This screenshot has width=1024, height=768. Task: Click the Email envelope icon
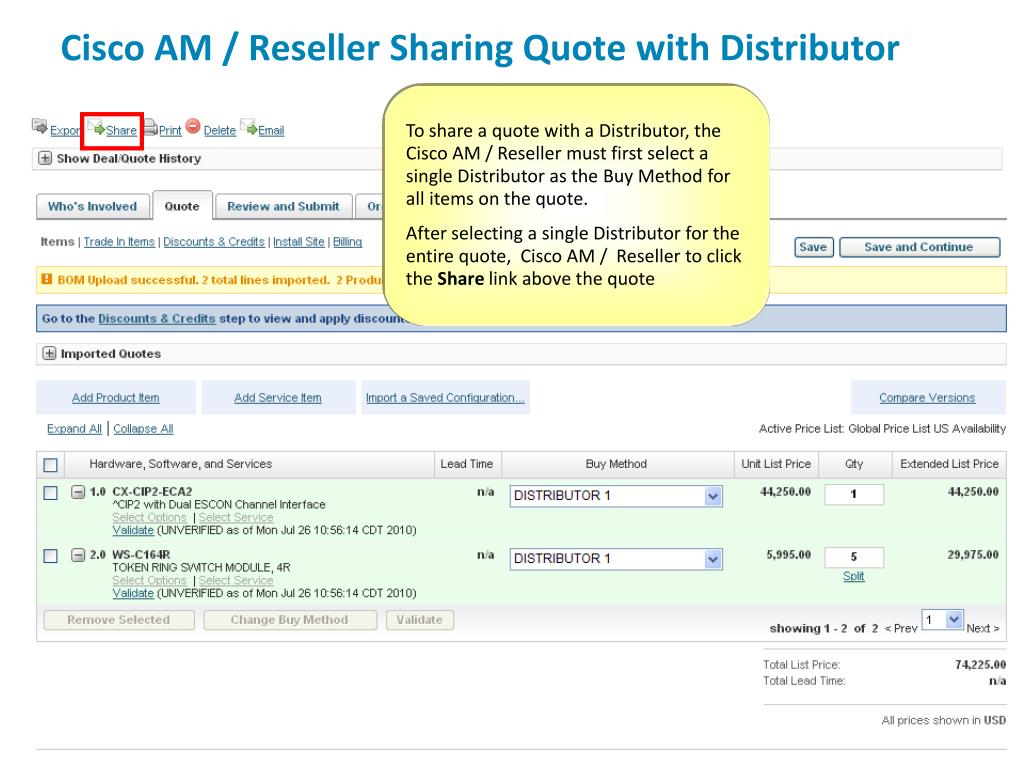click(249, 127)
